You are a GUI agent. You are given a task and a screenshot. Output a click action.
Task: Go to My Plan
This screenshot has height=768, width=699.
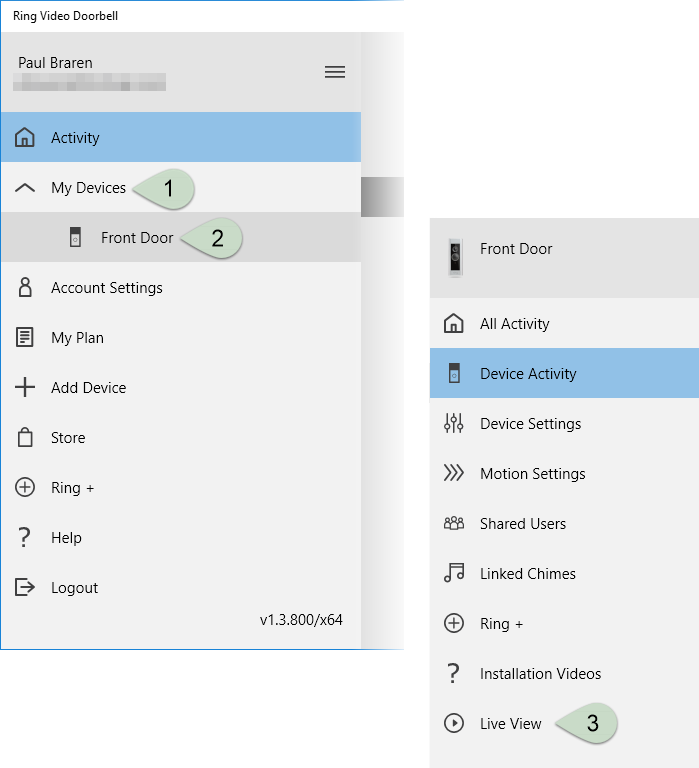pyautogui.click(x=181, y=337)
